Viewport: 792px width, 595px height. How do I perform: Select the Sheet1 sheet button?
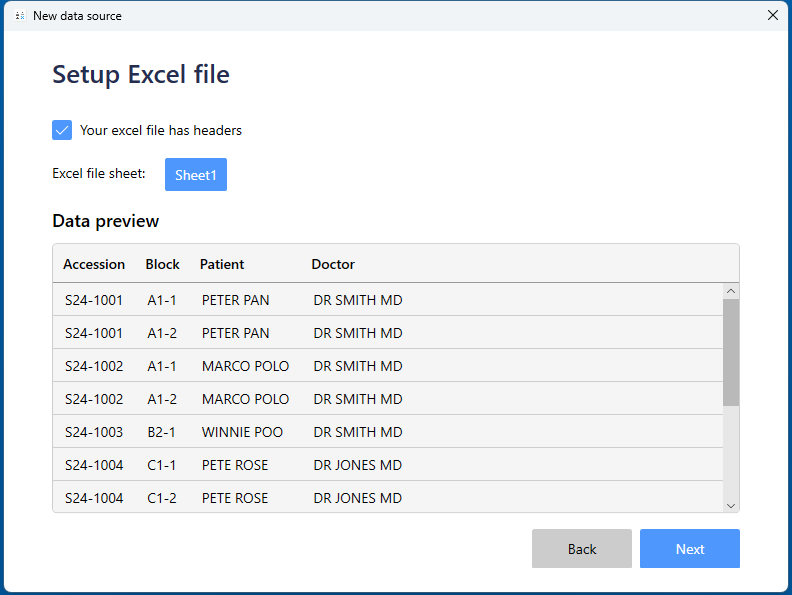click(x=196, y=175)
